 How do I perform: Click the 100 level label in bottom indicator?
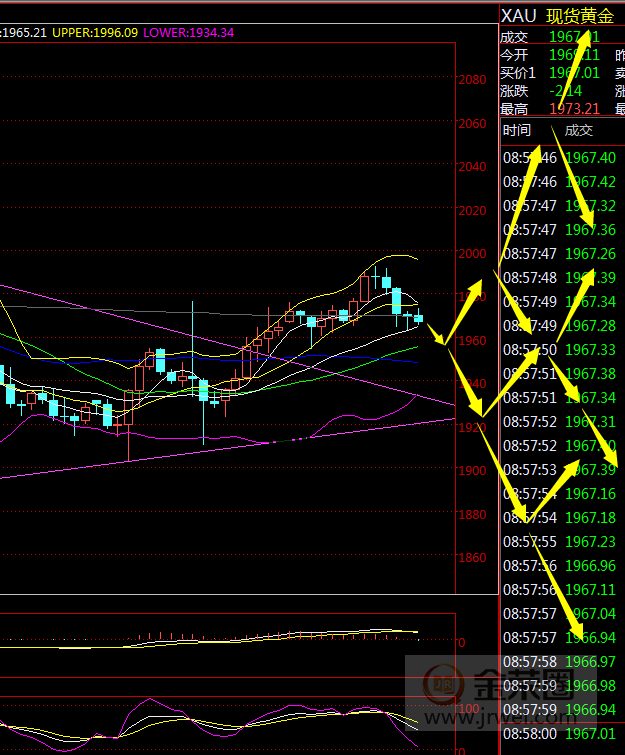click(467, 707)
